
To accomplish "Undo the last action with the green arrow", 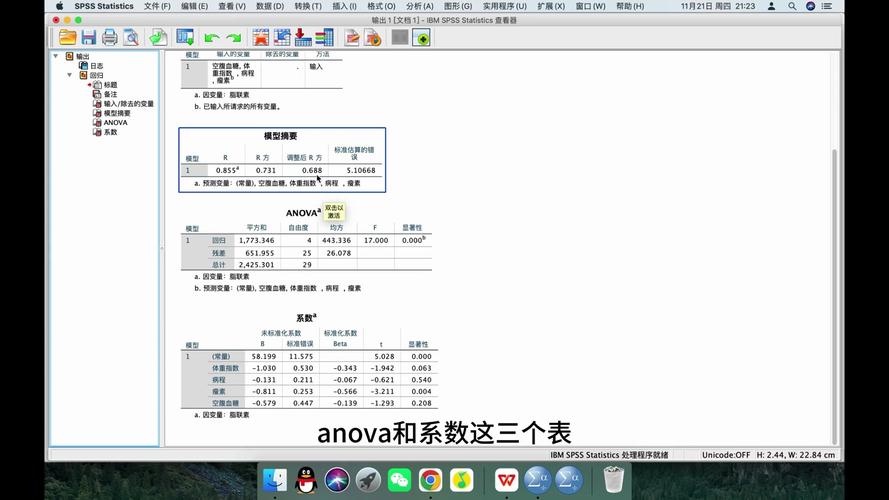I will [x=211, y=38].
